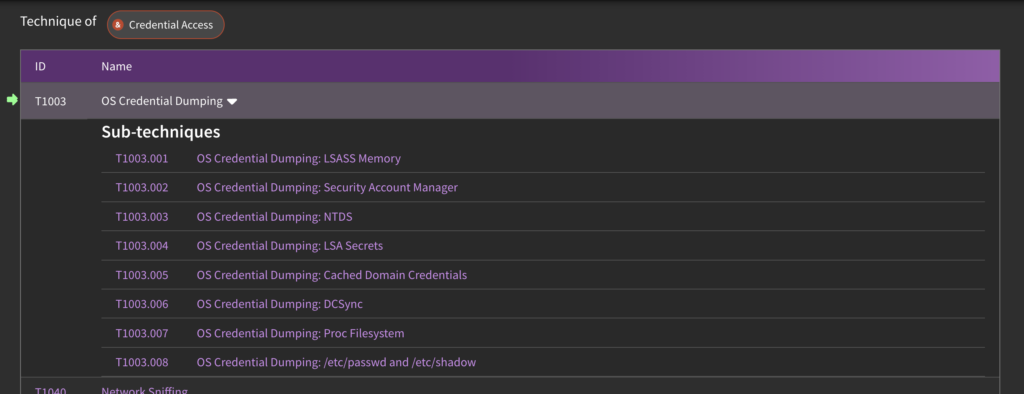Open sub-technique ID T1003.005

tap(142, 275)
